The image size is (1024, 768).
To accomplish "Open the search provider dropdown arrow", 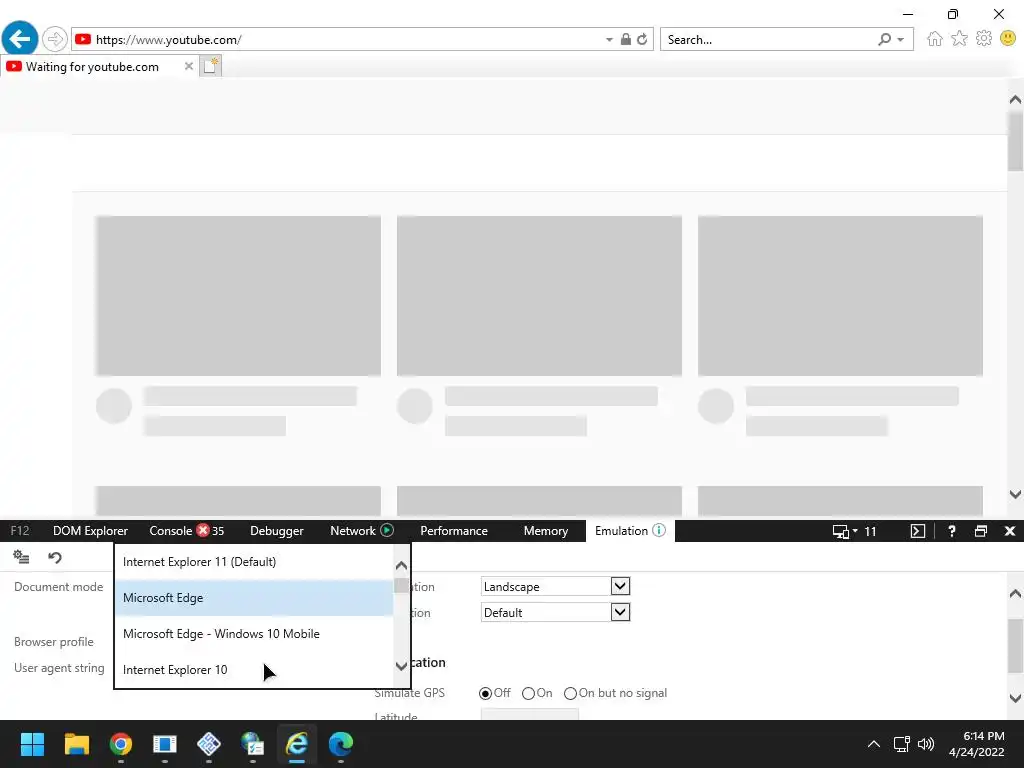I will tap(901, 40).
